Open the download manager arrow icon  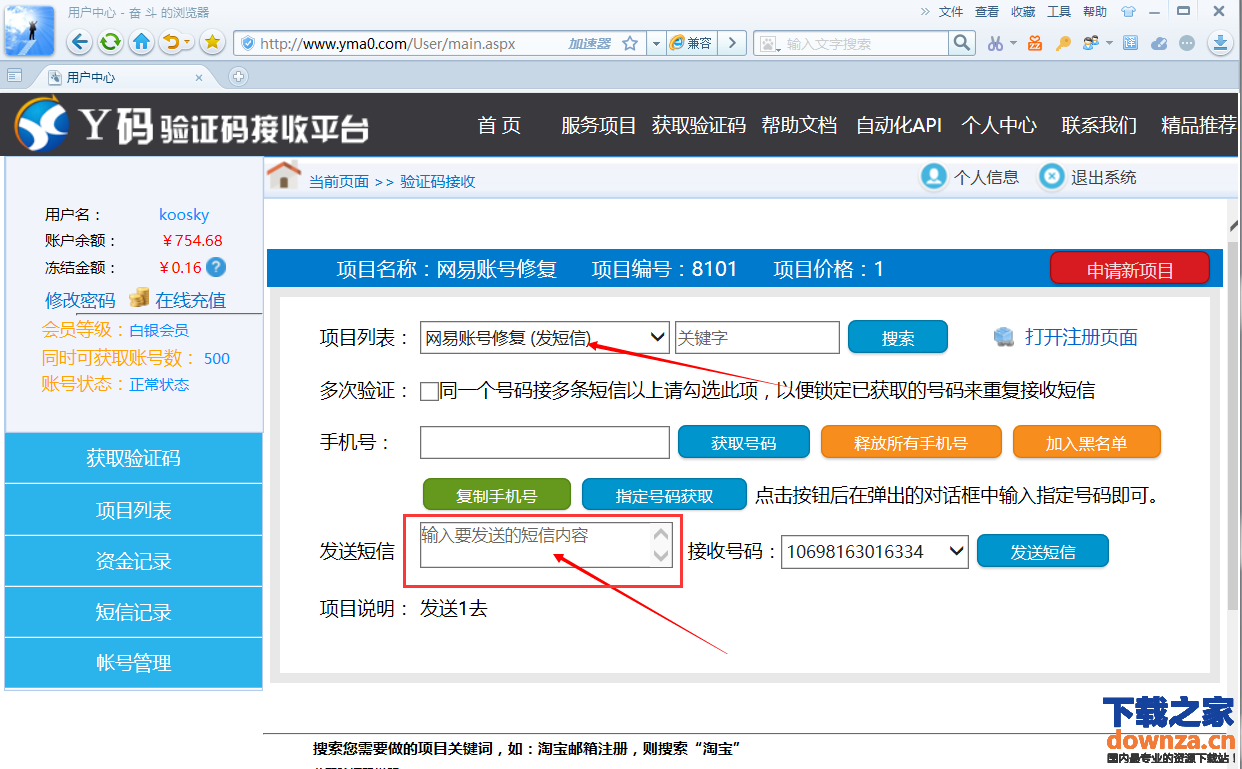[x=1220, y=43]
